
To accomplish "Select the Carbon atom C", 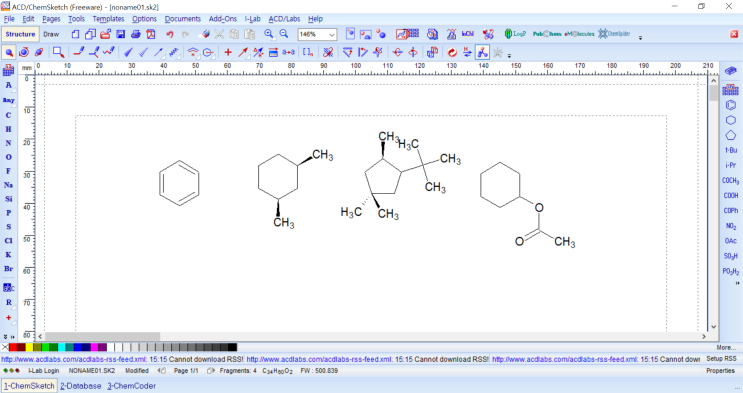I will (8, 115).
